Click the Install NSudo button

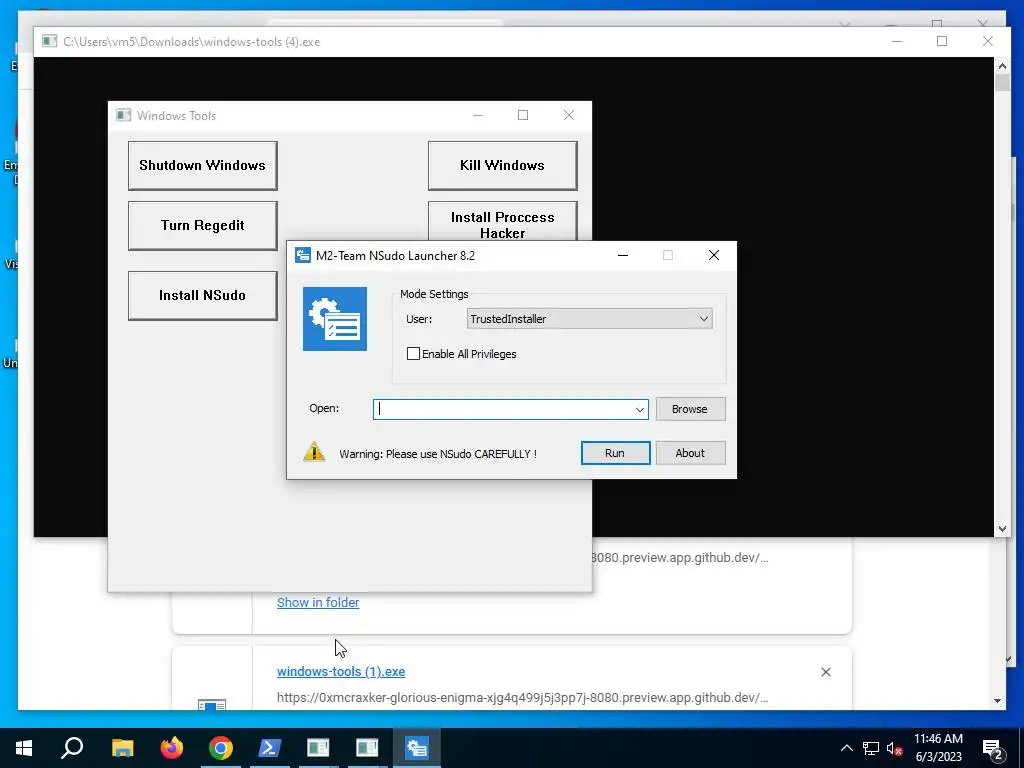click(x=202, y=295)
